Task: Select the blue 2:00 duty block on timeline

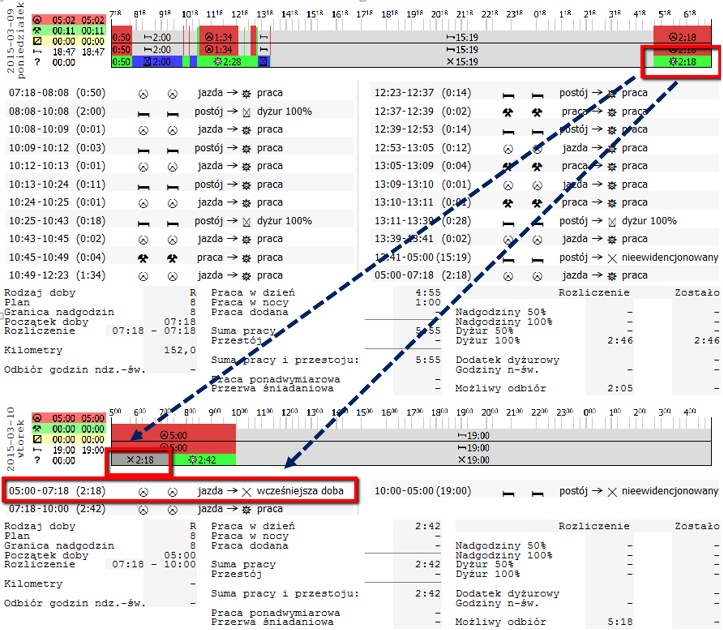Action: pyautogui.click(x=157, y=61)
